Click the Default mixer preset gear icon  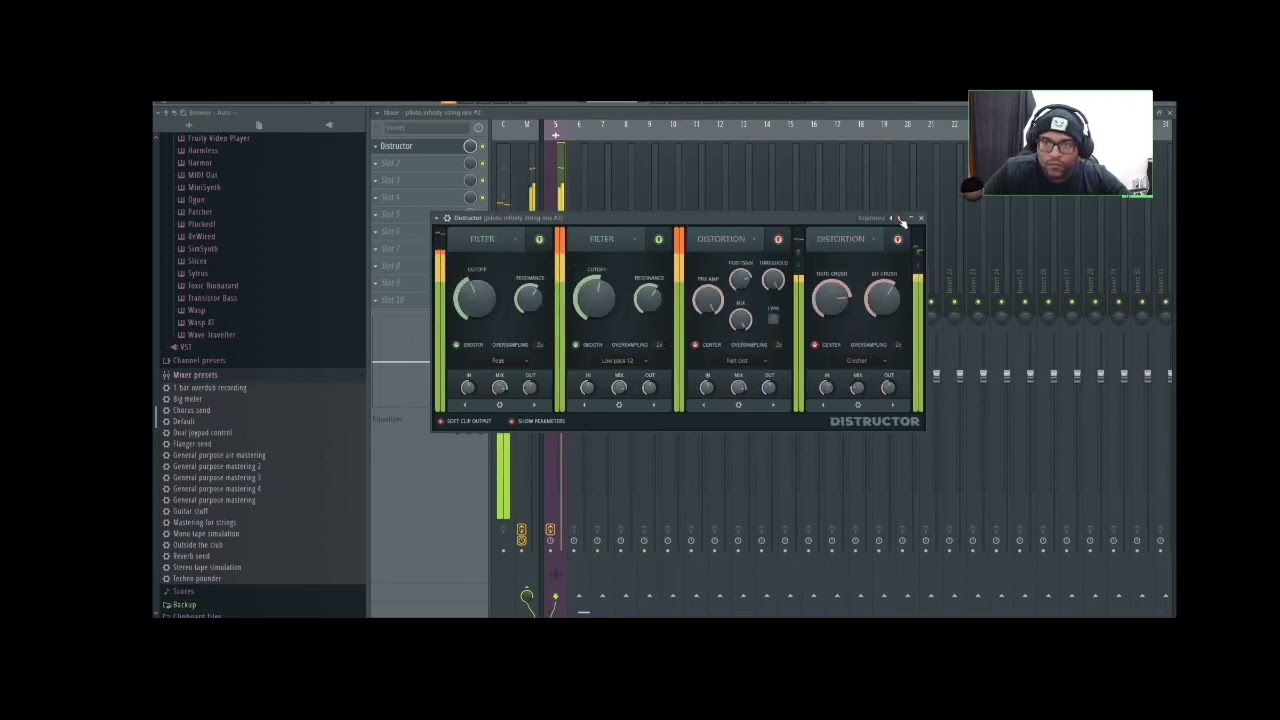pyautogui.click(x=166, y=422)
